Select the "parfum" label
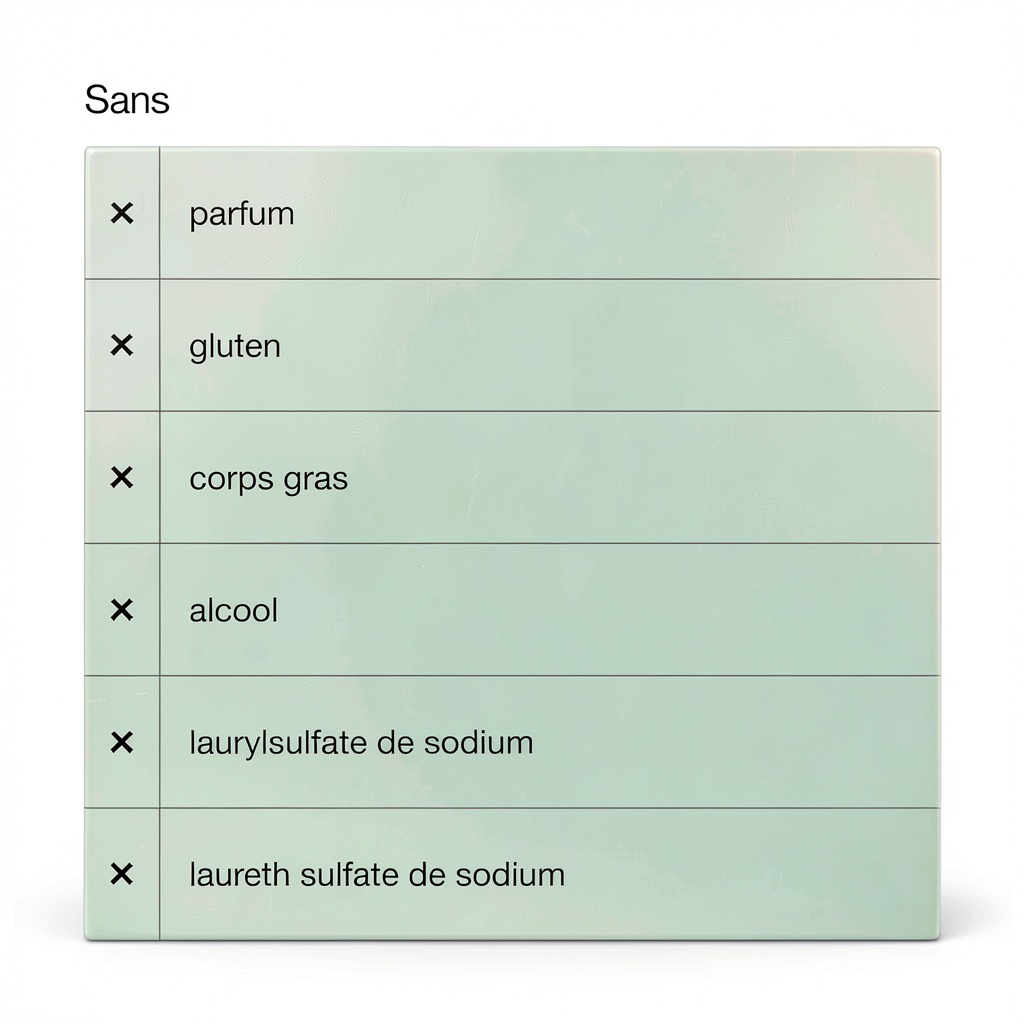The width and height of the screenshot is (1024, 1024). (x=242, y=215)
